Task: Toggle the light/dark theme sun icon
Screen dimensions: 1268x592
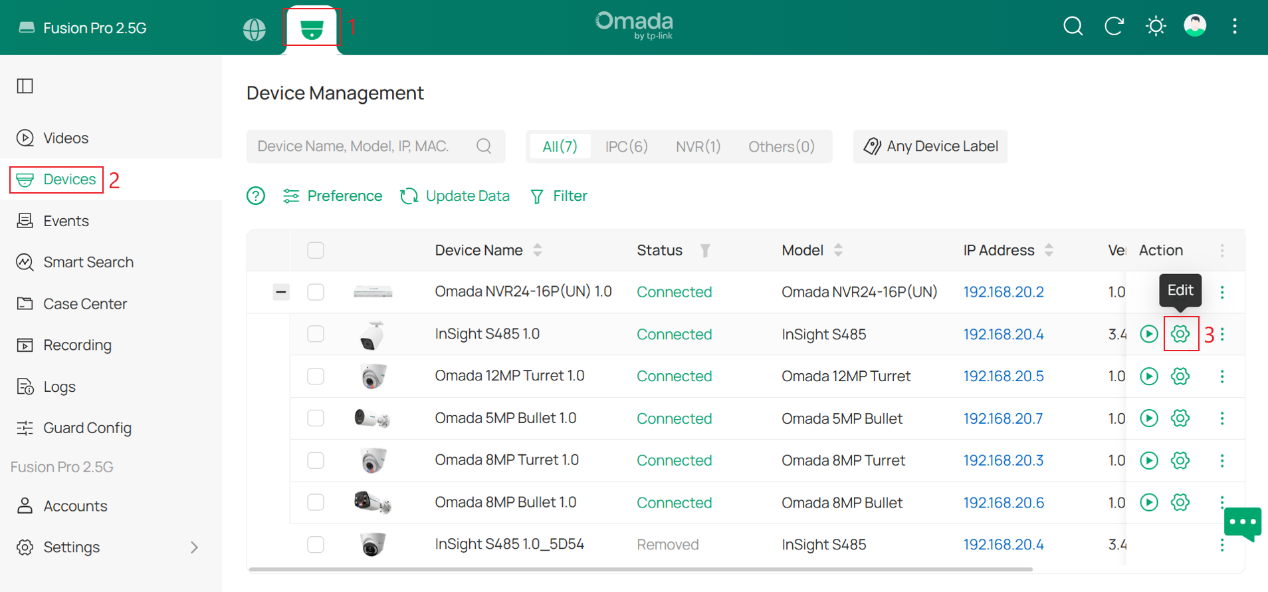Action: click(1156, 27)
